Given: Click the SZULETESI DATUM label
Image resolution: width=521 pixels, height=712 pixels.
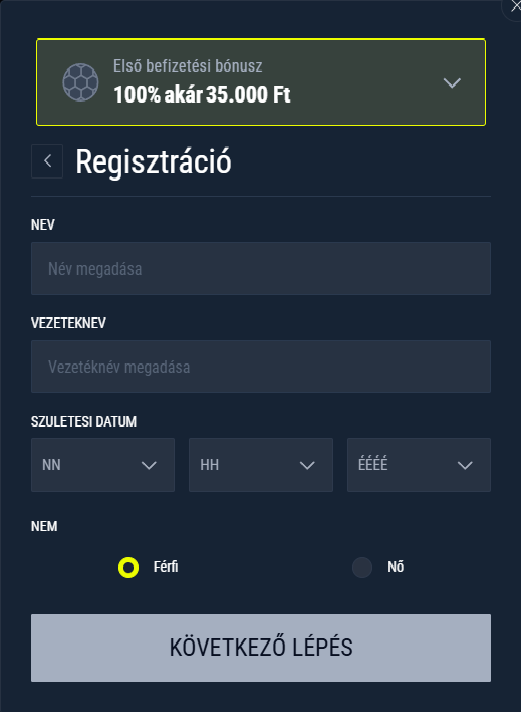Looking at the screenshot, I should [84, 422].
